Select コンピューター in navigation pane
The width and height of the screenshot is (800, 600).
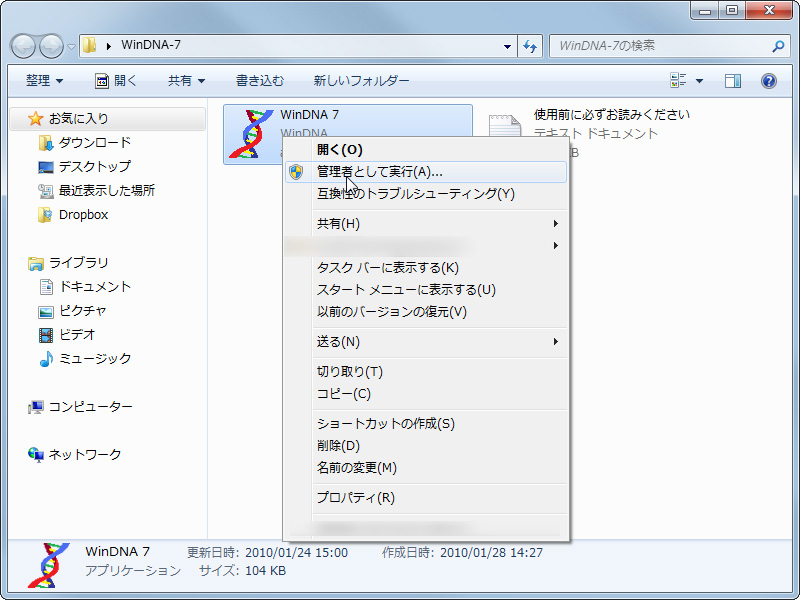[90, 407]
